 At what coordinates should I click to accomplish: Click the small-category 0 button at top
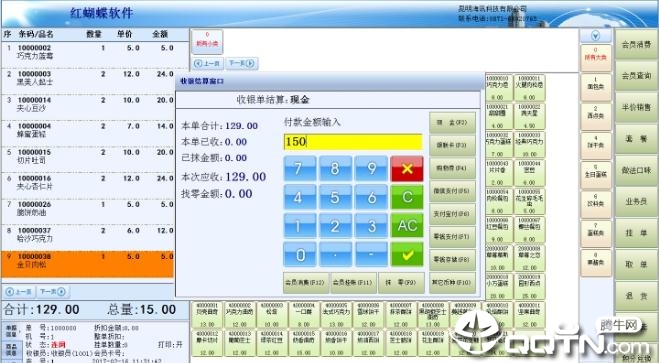pyautogui.click(x=207, y=41)
